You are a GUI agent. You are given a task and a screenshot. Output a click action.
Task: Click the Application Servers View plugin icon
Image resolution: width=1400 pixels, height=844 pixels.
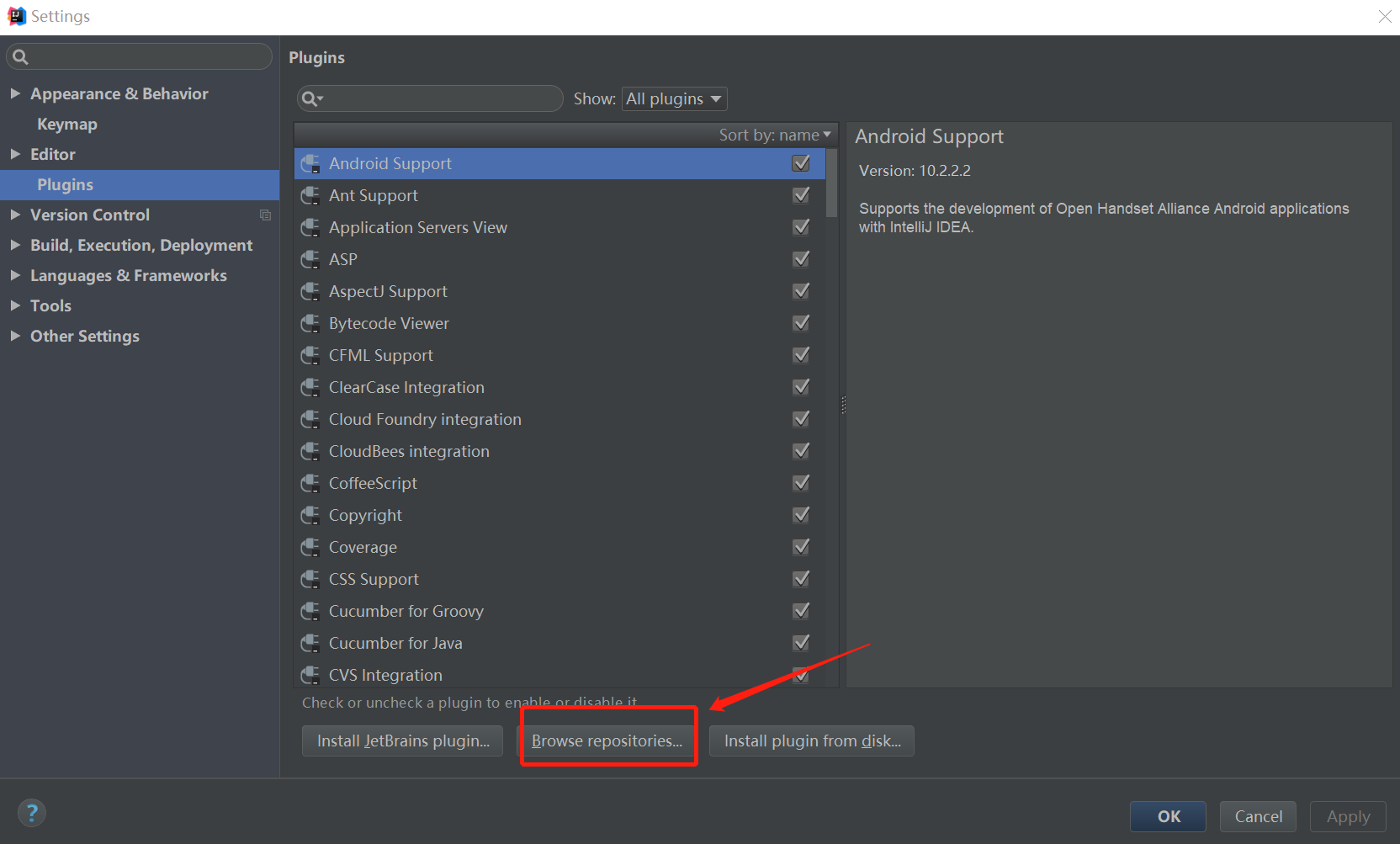[310, 227]
